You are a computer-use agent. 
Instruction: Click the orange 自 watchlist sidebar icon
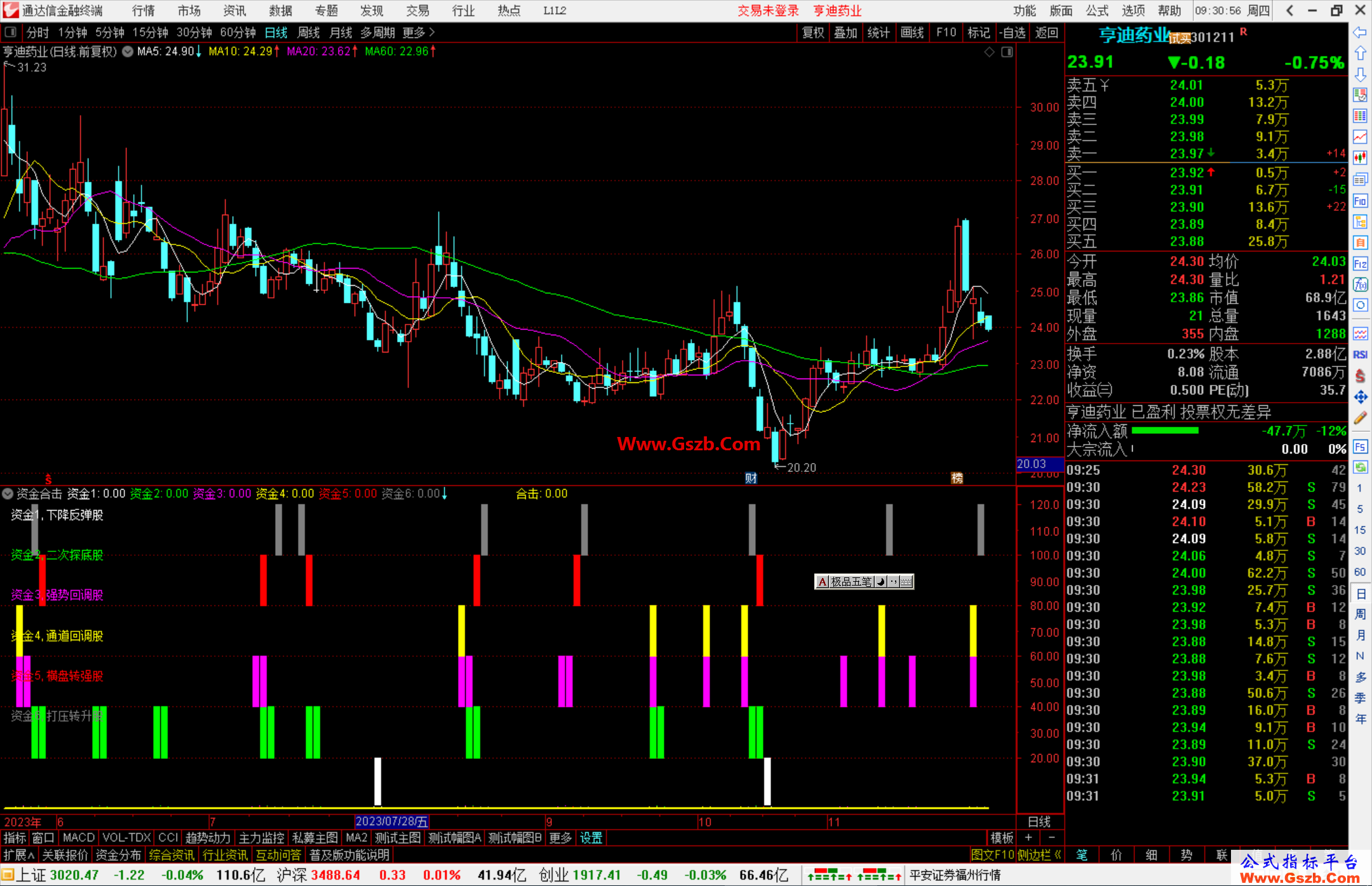tap(1360, 243)
